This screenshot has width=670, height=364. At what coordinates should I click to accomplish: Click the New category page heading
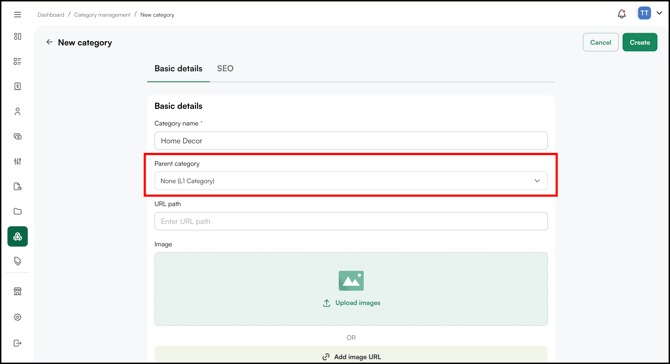tap(85, 42)
